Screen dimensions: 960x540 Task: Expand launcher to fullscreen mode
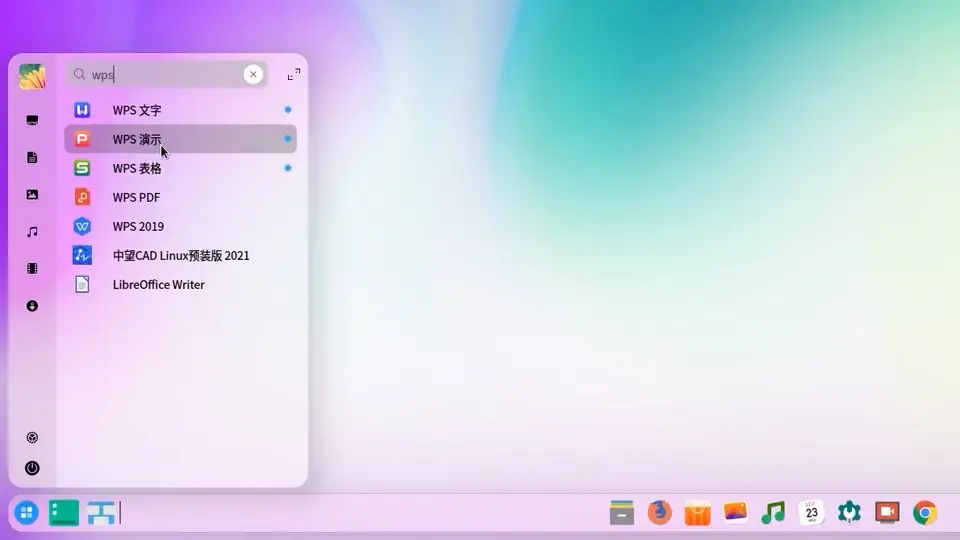[294, 74]
